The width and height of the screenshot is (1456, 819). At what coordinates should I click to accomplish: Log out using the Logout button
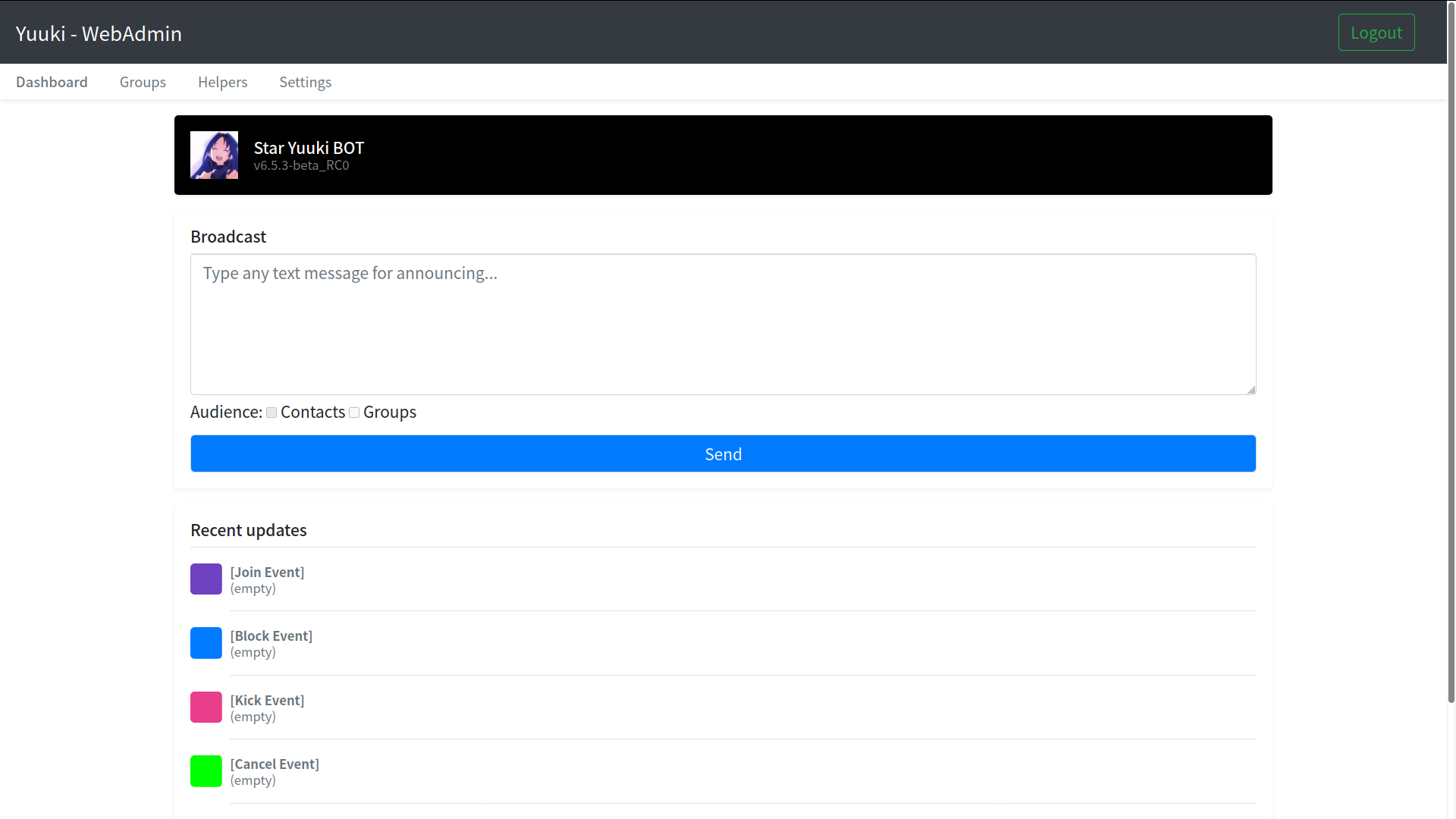(1376, 33)
